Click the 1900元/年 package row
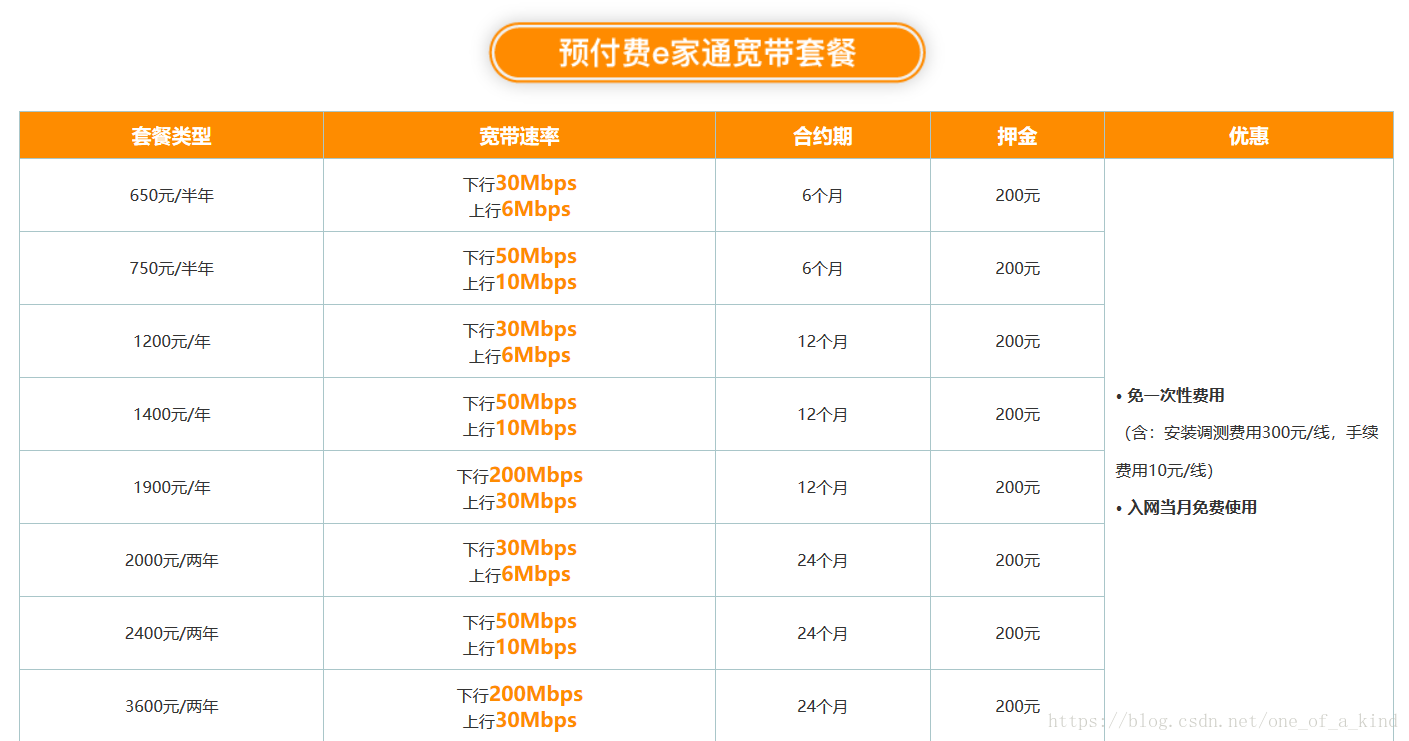 click(x=170, y=487)
